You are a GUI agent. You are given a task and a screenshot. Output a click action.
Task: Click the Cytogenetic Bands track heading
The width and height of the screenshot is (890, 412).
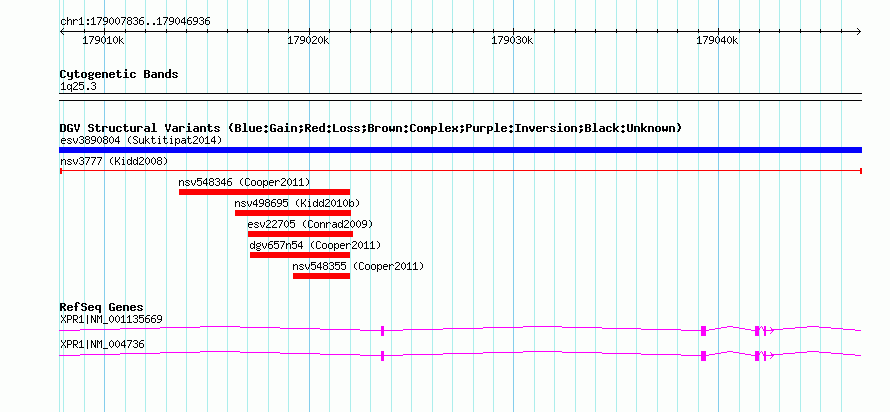(119, 74)
